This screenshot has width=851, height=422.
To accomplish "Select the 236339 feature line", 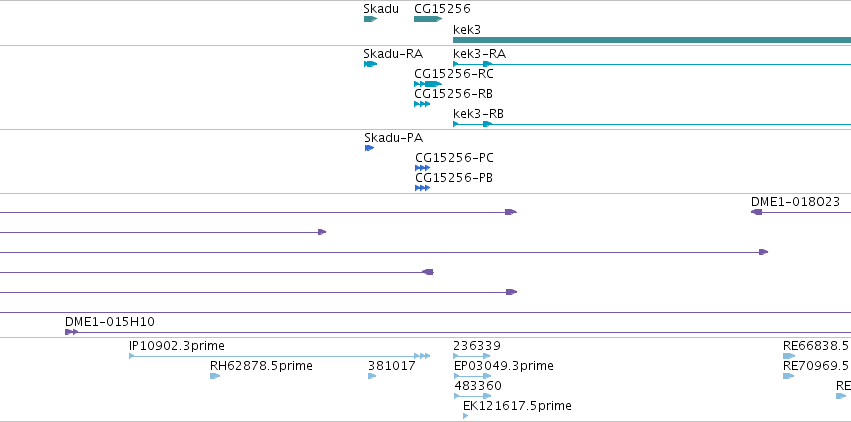I will (x=472, y=356).
